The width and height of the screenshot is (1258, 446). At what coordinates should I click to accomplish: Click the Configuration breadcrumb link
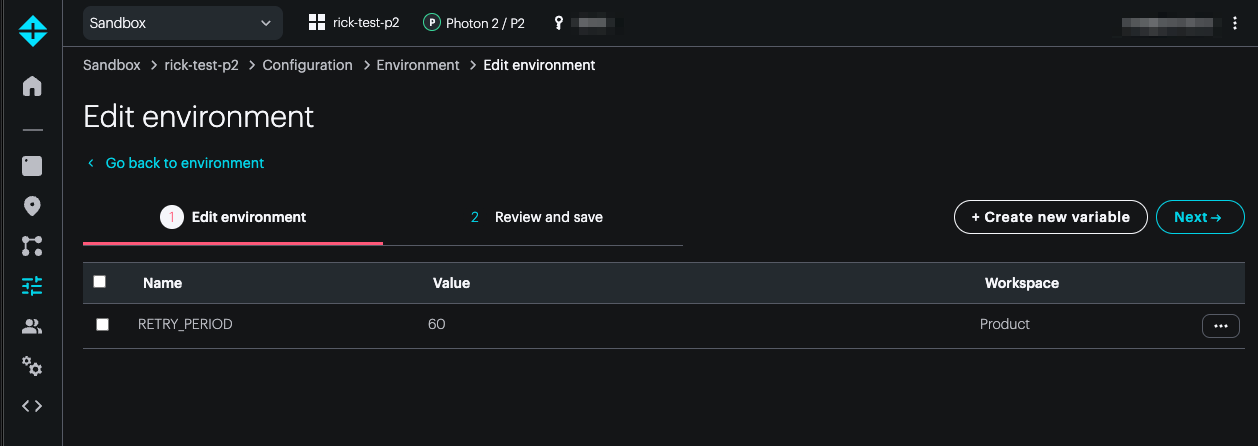pyautogui.click(x=307, y=65)
